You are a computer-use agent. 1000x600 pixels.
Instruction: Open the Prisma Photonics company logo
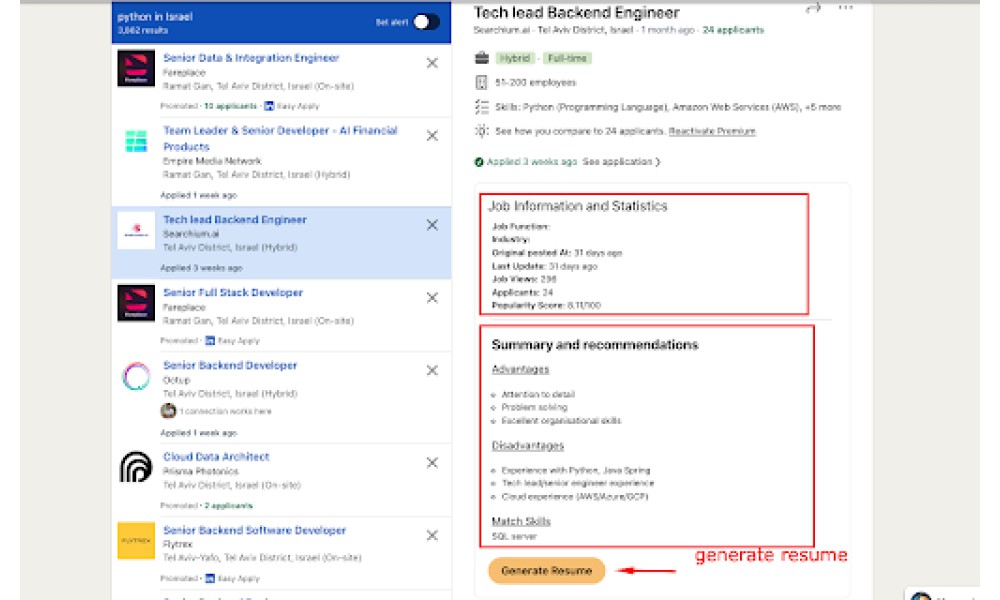(x=136, y=467)
